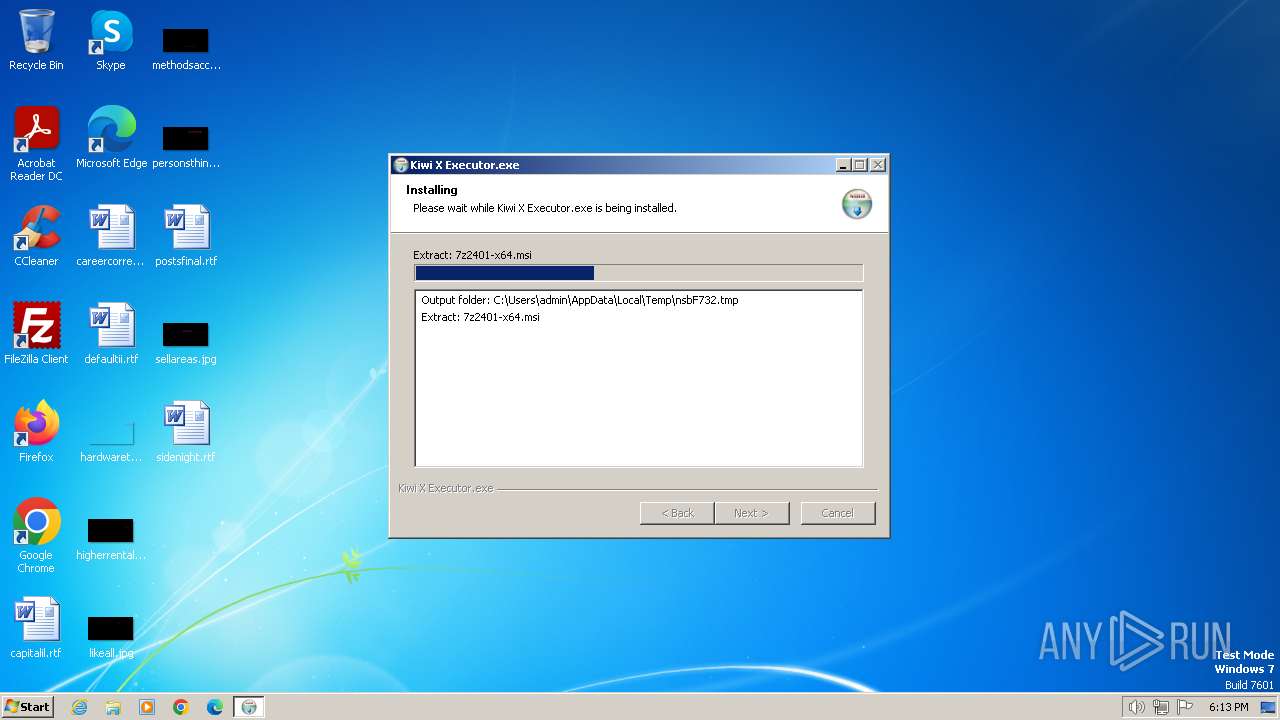Click the installer < Back button
This screenshot has height=720, width=1280.
click(677, 513)
